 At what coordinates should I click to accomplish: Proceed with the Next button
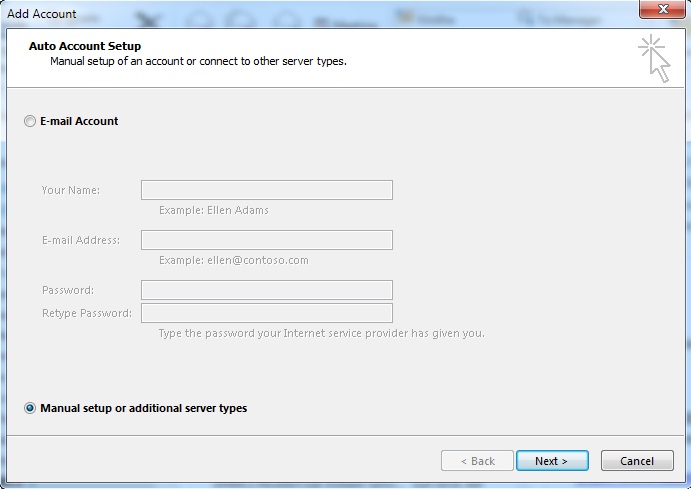552,461
